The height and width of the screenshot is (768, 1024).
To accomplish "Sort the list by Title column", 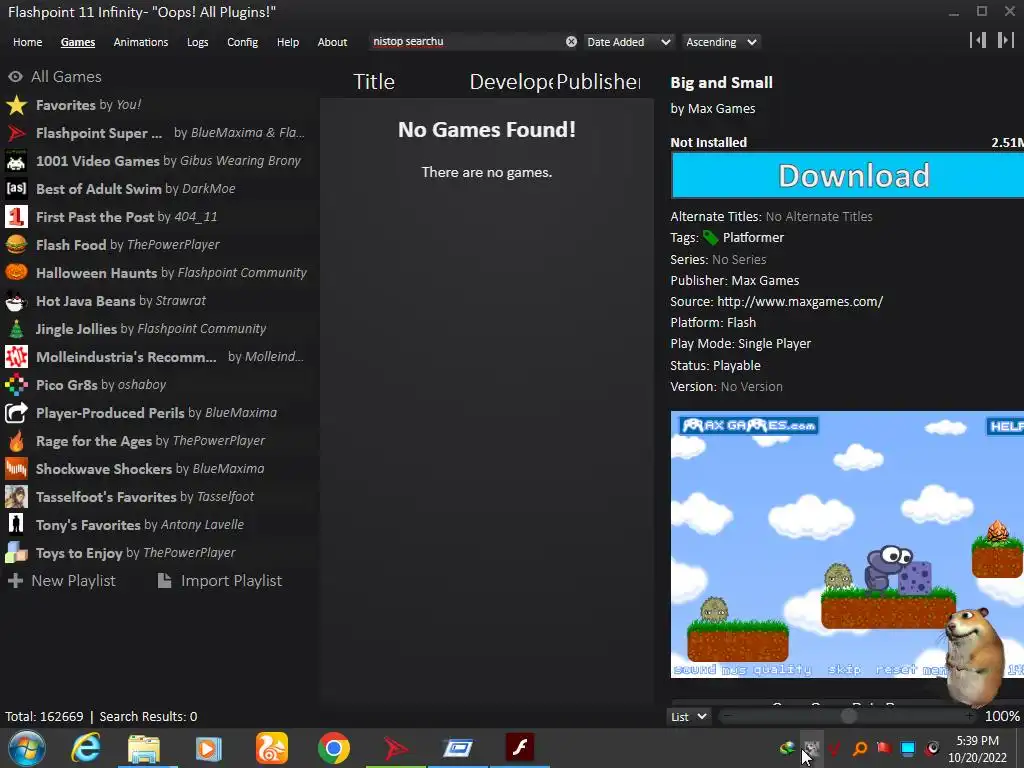I will 374,82.
